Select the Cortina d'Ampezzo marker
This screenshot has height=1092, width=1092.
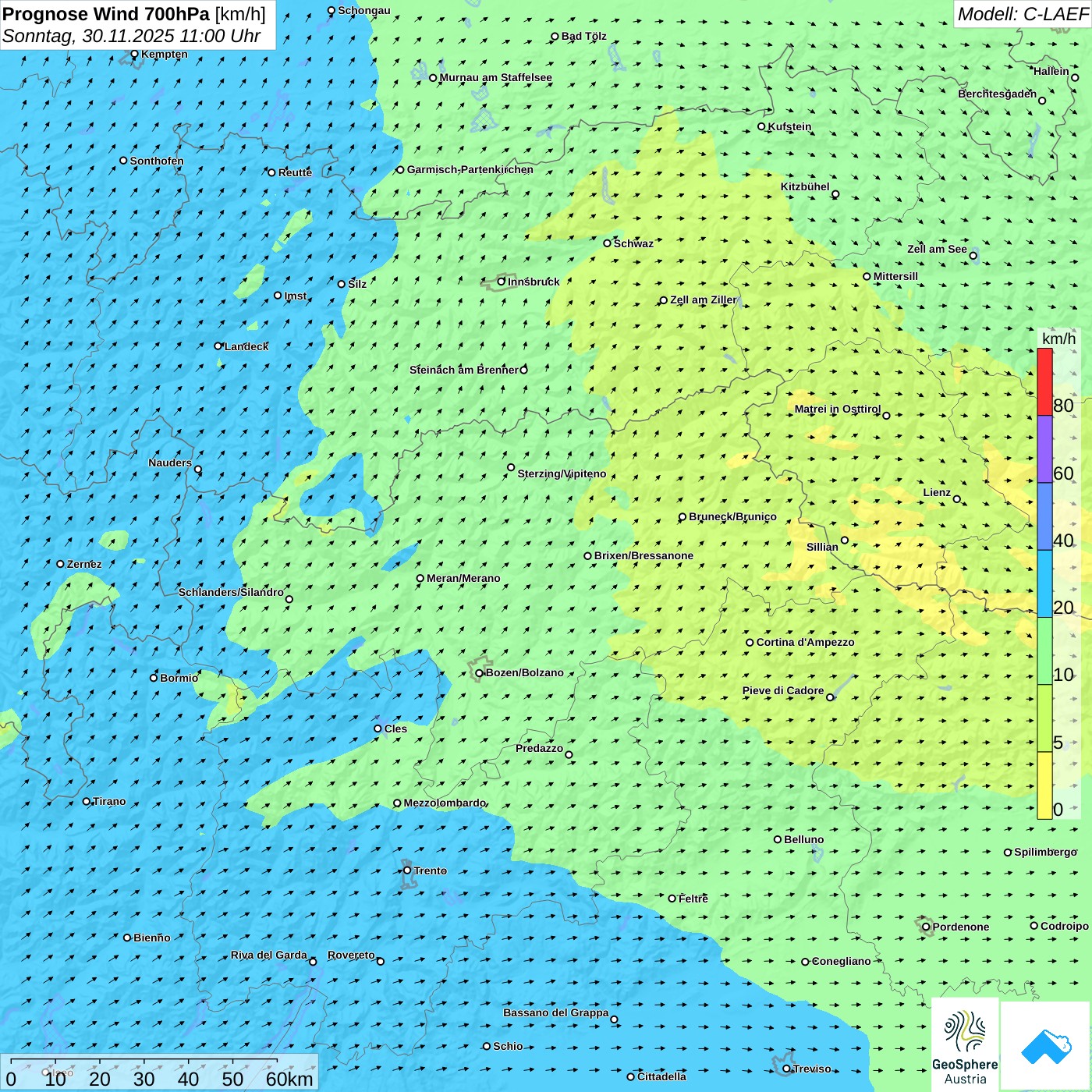tap(750, 643)
